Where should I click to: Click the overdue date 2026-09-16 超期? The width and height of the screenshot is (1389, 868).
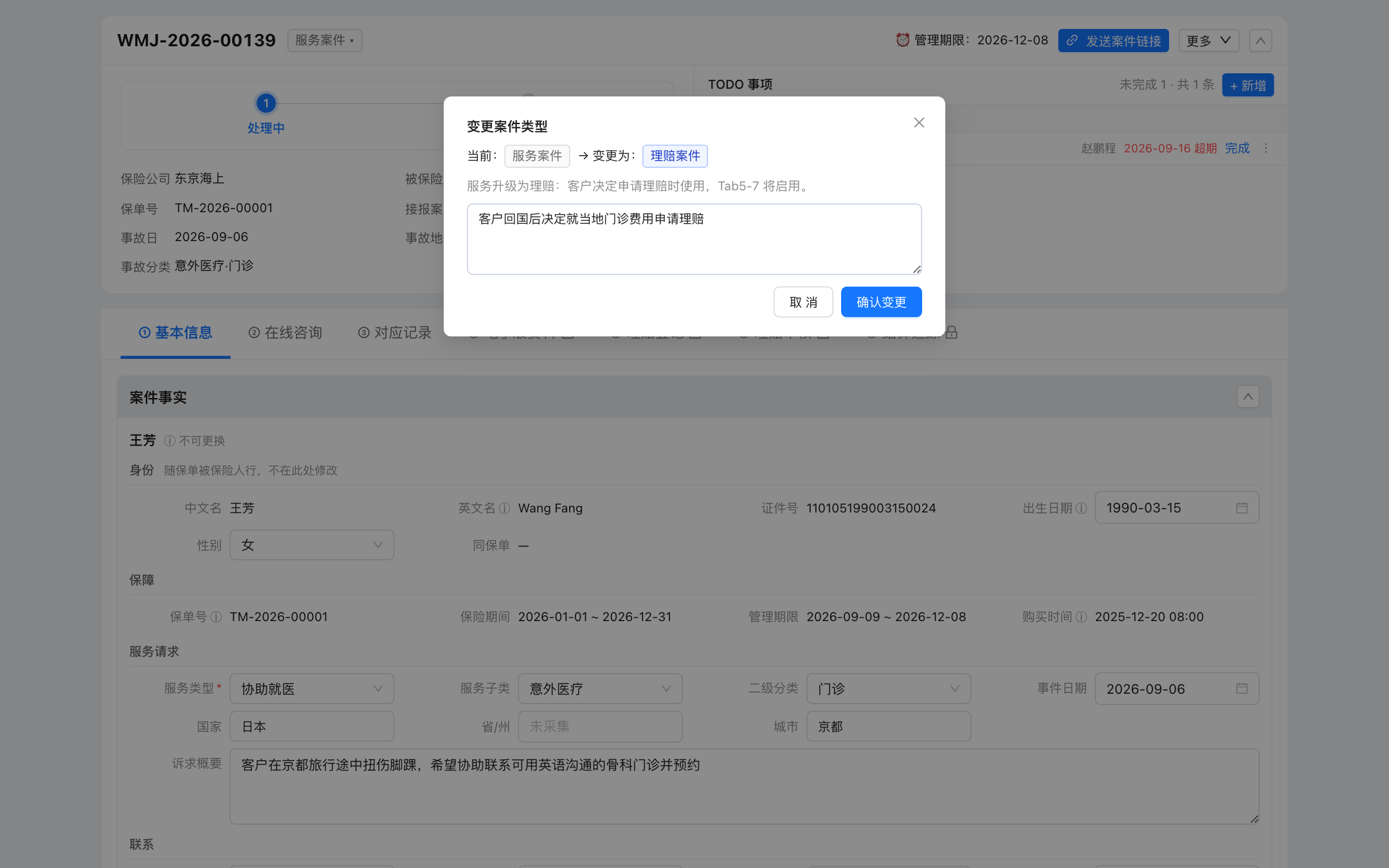pos(1170,149)
